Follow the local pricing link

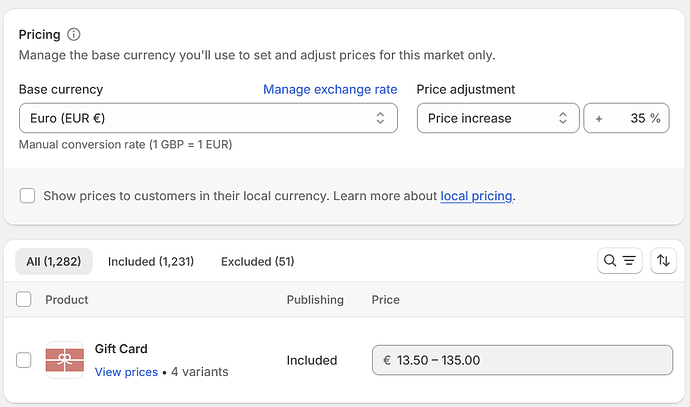pos(476,195)
